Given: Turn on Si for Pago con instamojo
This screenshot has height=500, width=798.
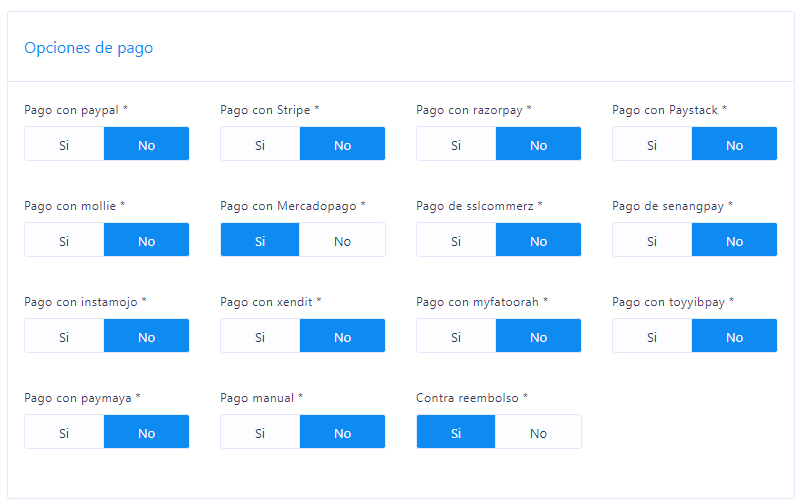Looking at the screenshot, I should click(64, 336).
